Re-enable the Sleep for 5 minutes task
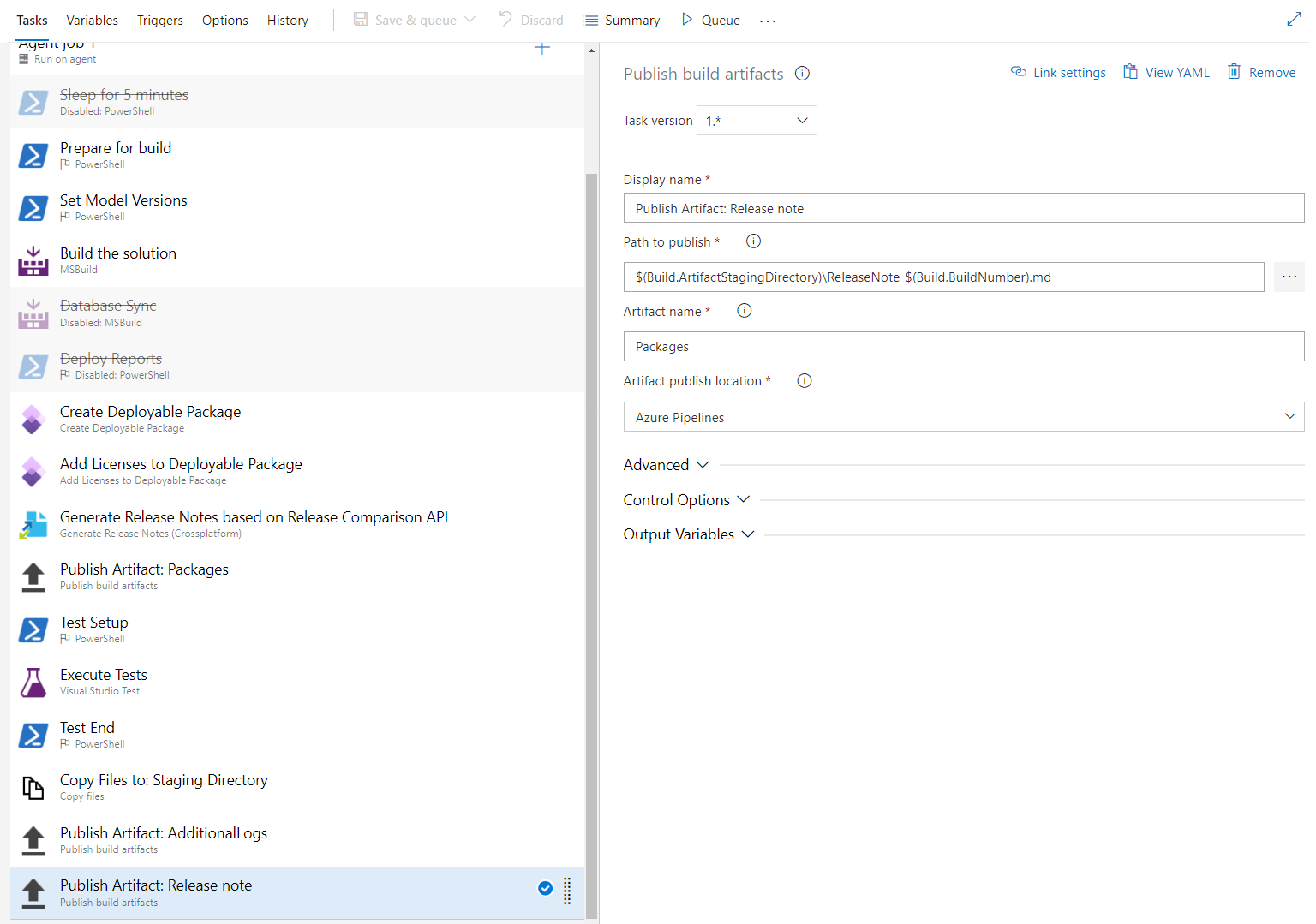The height and width of the screenshot is (924, 1316). [x=33, y=103]
